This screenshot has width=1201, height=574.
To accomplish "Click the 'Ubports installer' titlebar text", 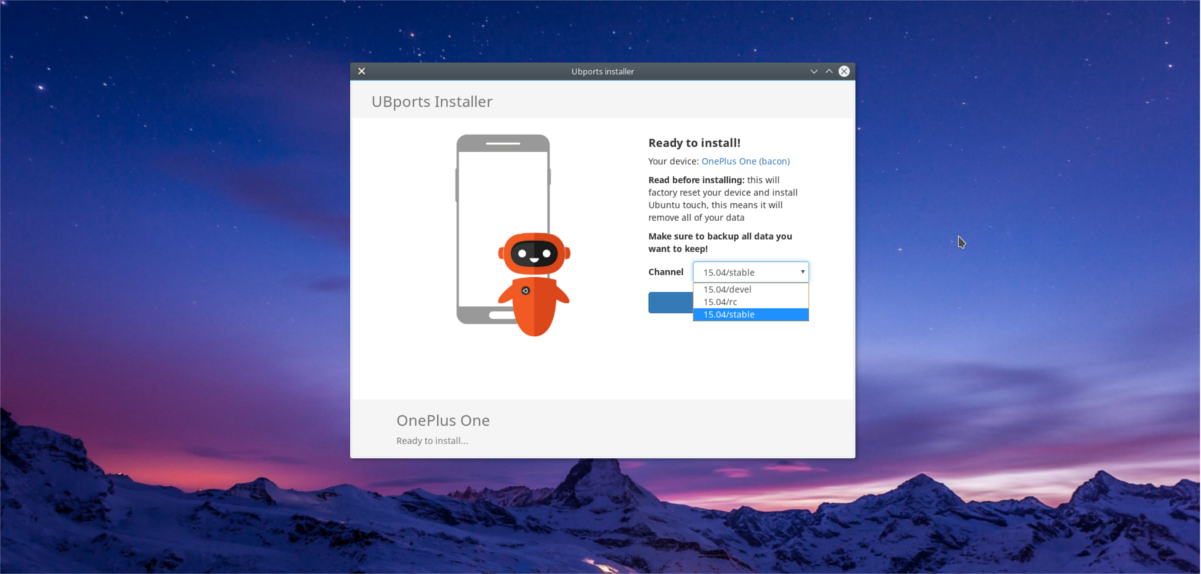I will [602, 71].
